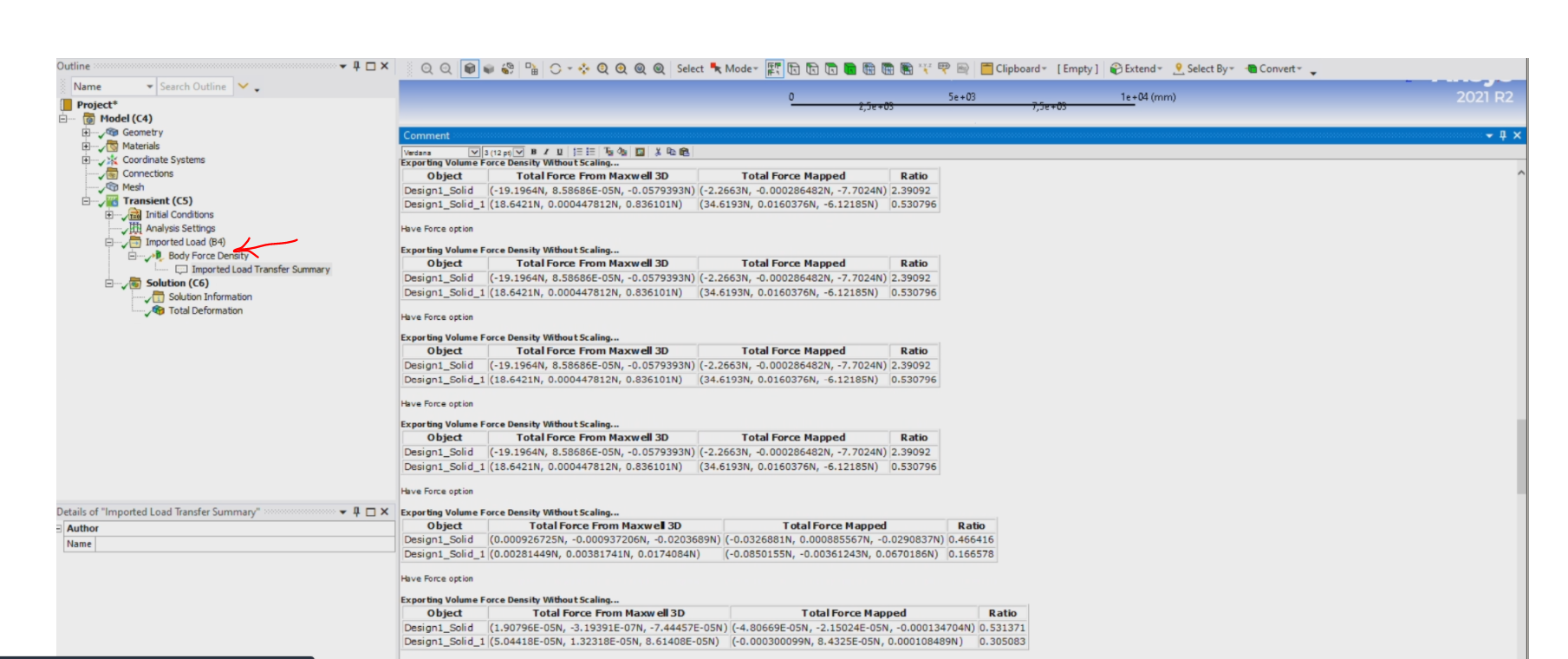Pin the Comment panel

(x=1502, y=135)
